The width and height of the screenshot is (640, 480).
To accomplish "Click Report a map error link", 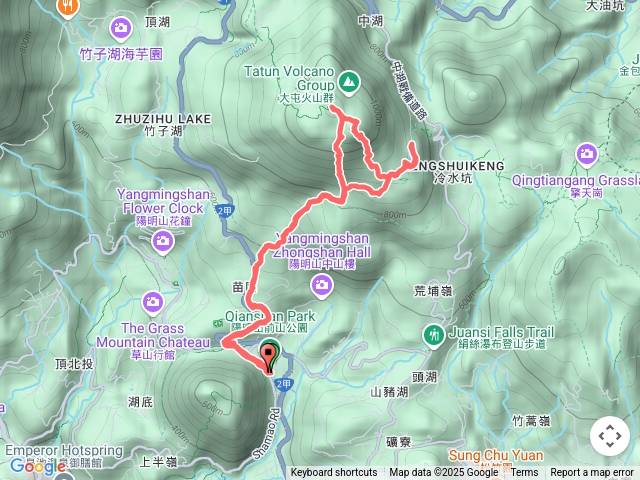I will click(x=591, y=473).
